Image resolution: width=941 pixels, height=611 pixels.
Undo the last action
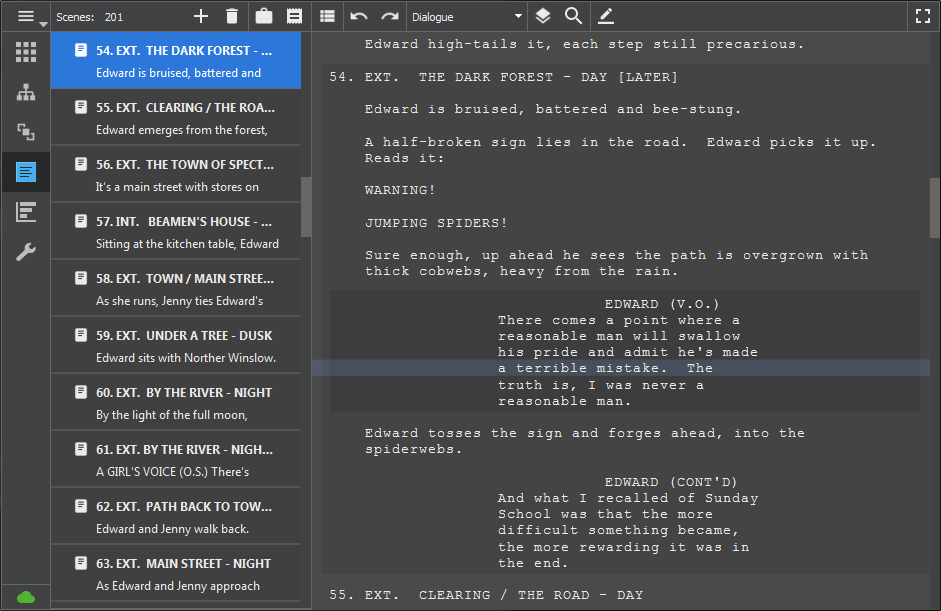pos(359,16)
